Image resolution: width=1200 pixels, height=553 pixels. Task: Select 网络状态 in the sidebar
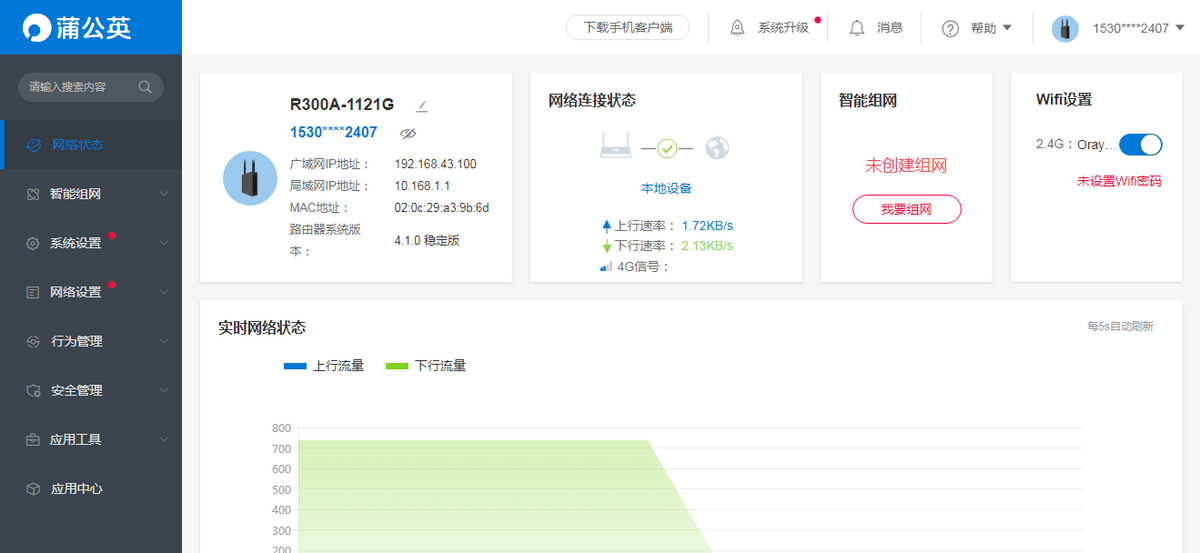pyautogui.click(x=78, y=145)
